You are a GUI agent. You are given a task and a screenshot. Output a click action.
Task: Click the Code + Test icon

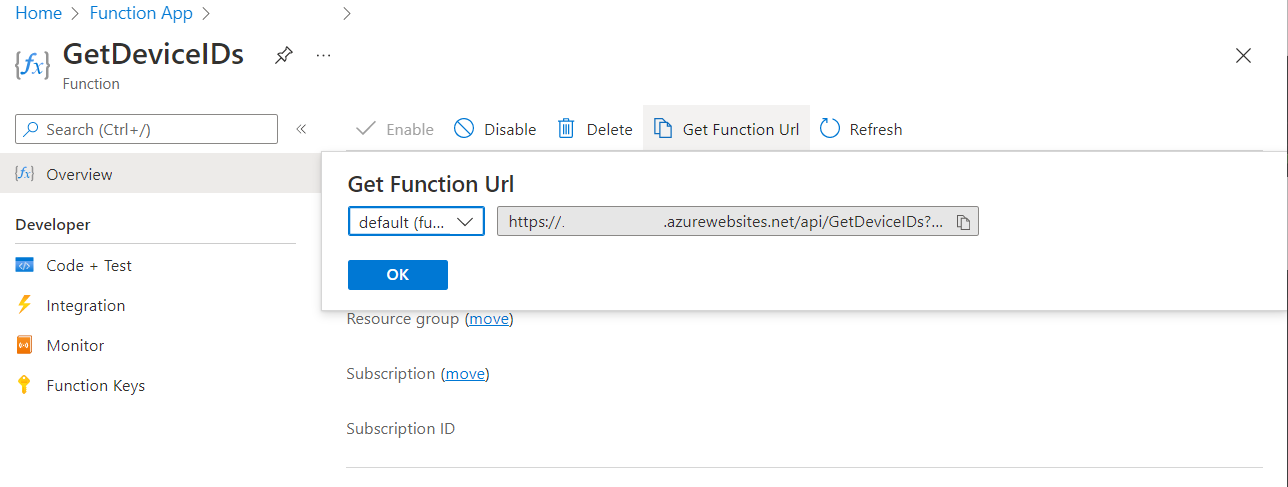tap(25, 265)
